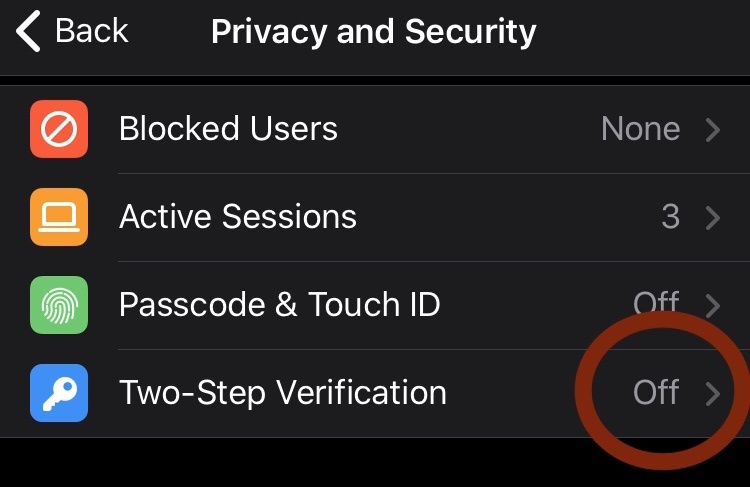The image size is (750, 487).
Task: Select Two-Step Verification label
Action: click(283, 393)
